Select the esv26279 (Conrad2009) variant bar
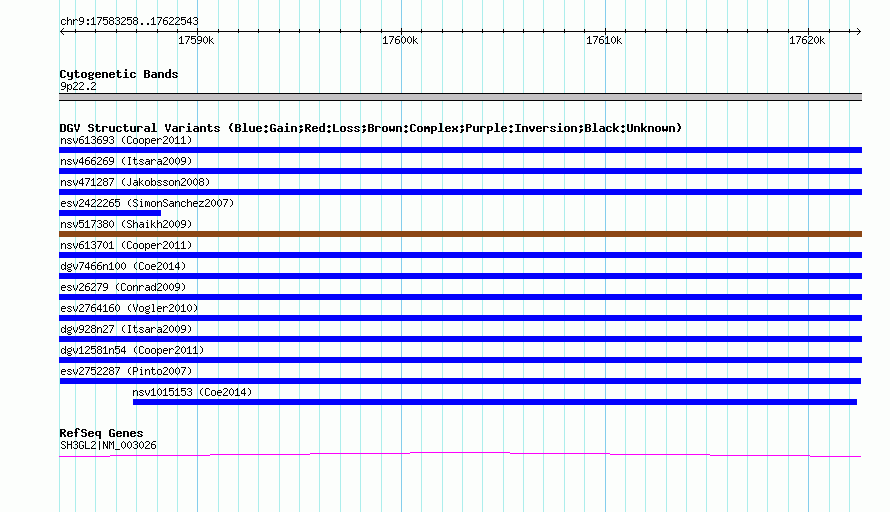 pos(460,297)
